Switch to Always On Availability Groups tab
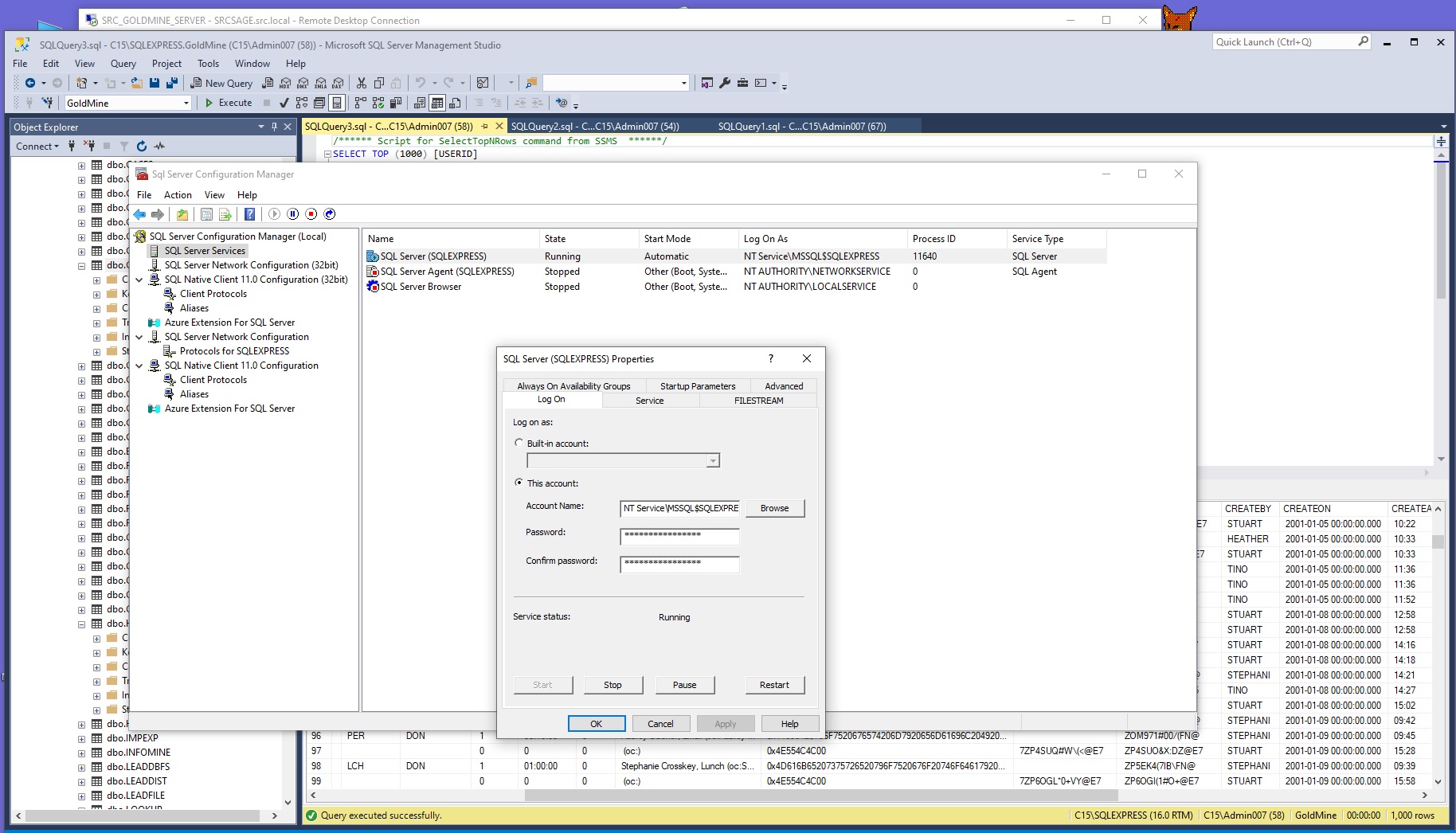Screen dimensions: 1456x833 point(573,386)
